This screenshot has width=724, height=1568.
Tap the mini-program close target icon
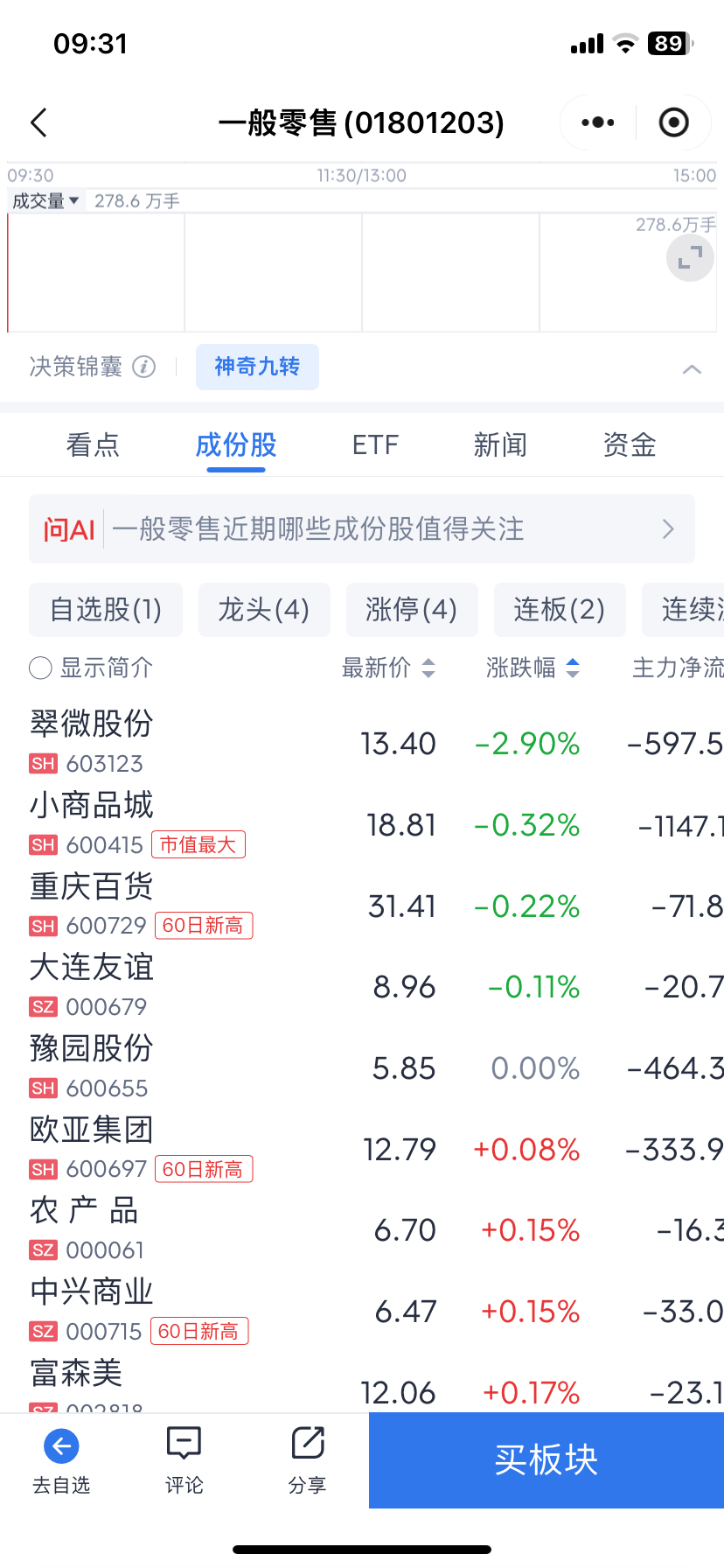click(x=673, y=122)
